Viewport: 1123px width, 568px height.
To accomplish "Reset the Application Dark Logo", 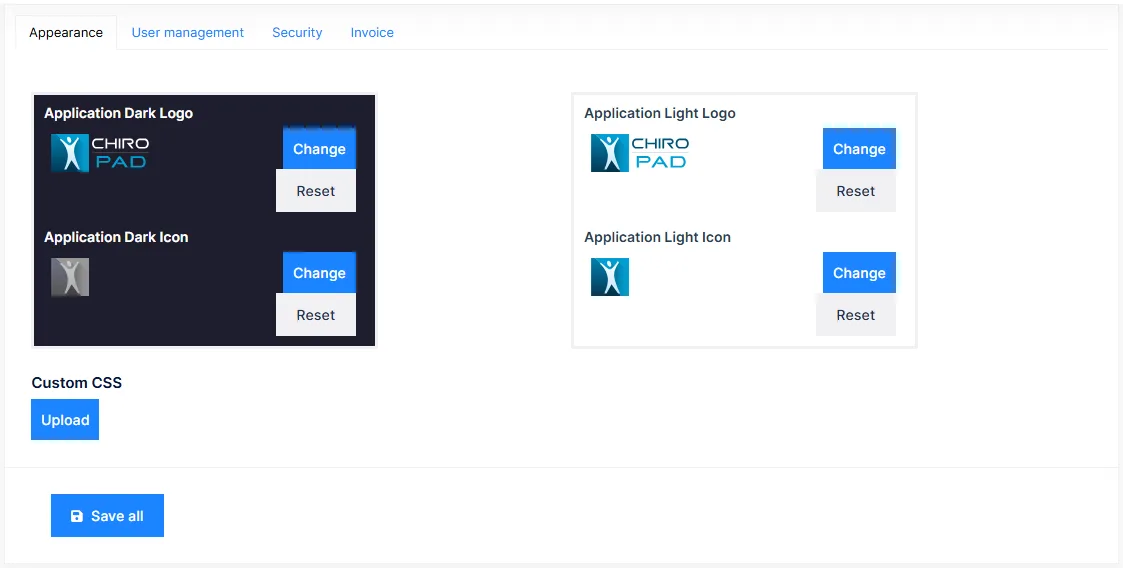I will [316, 191].
